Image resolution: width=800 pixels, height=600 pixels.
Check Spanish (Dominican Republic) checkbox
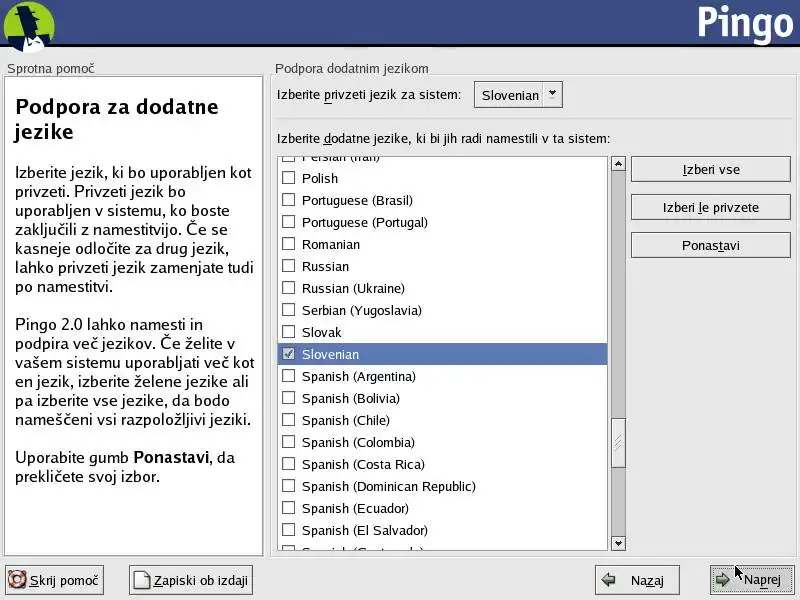click(x=288, y=486)
